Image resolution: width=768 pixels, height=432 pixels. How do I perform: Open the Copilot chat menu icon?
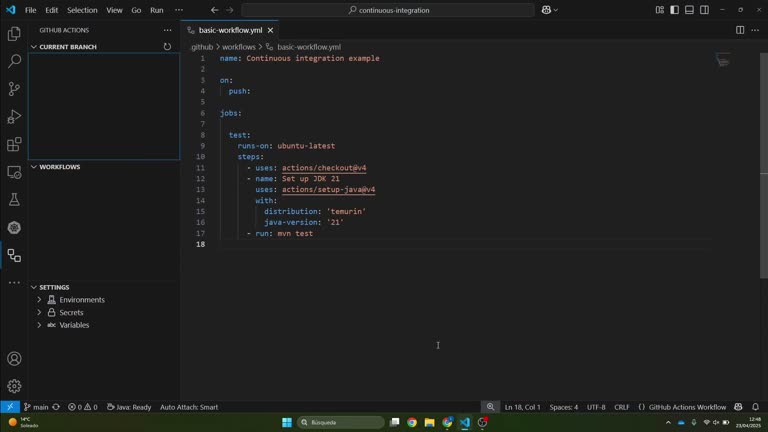546,10
